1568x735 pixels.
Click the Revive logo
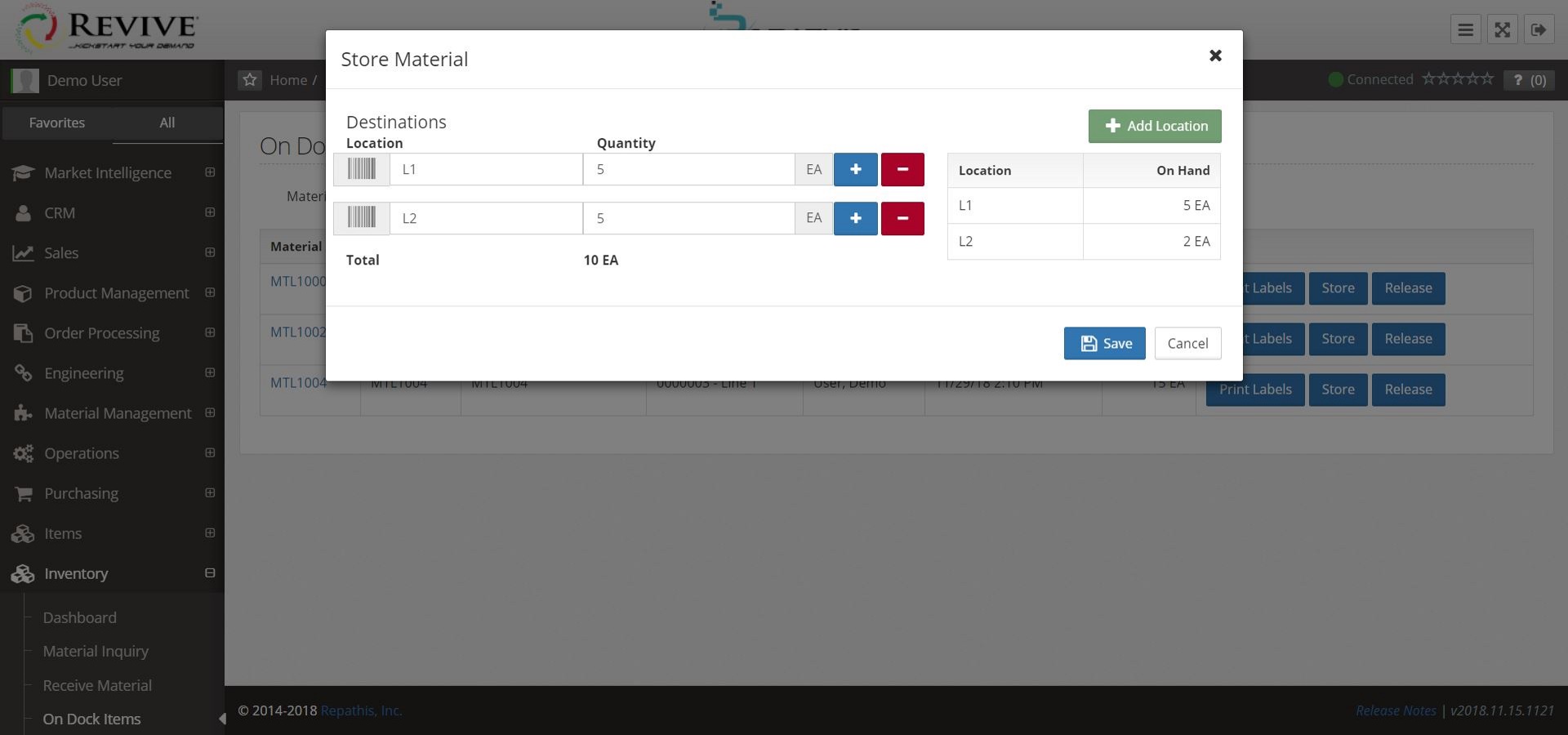pos(106,29)
